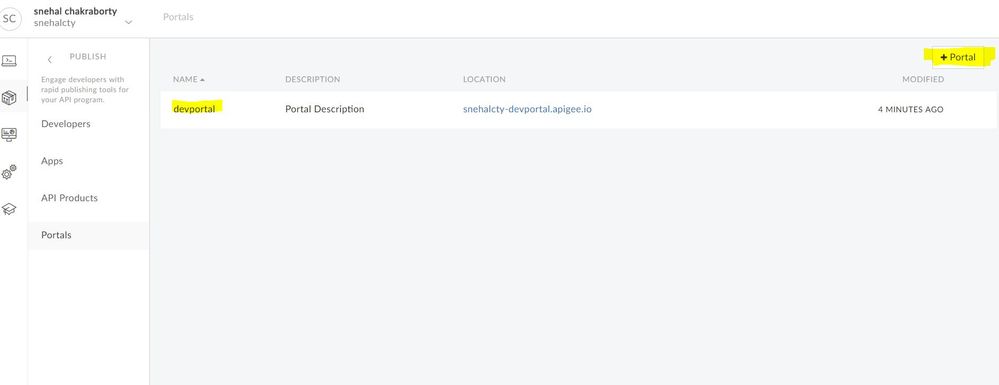Screen dimensions: 999x385
Task: Open the Develop terminal icon in sidebar
Action: tap(9, 61)
